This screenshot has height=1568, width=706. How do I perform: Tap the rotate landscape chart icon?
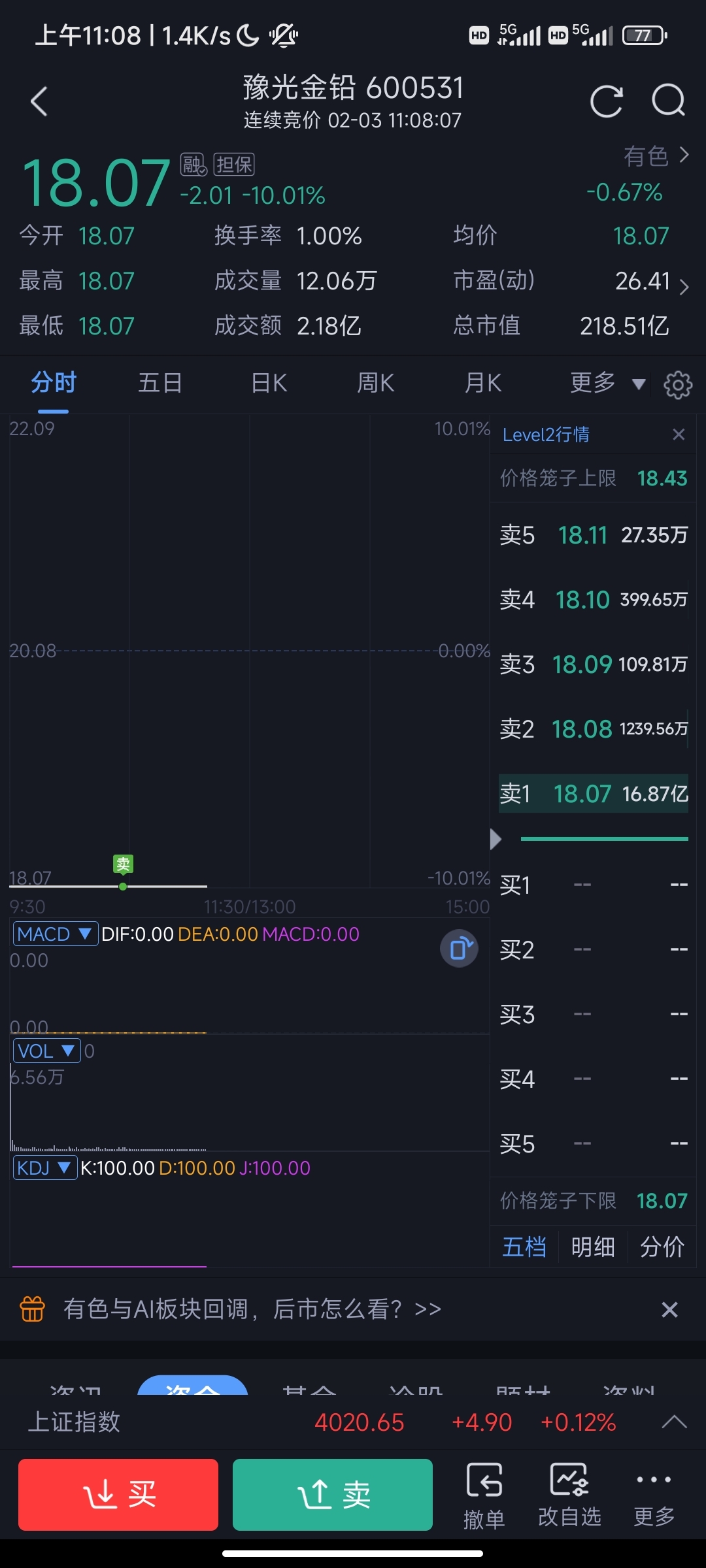point(460,949)
